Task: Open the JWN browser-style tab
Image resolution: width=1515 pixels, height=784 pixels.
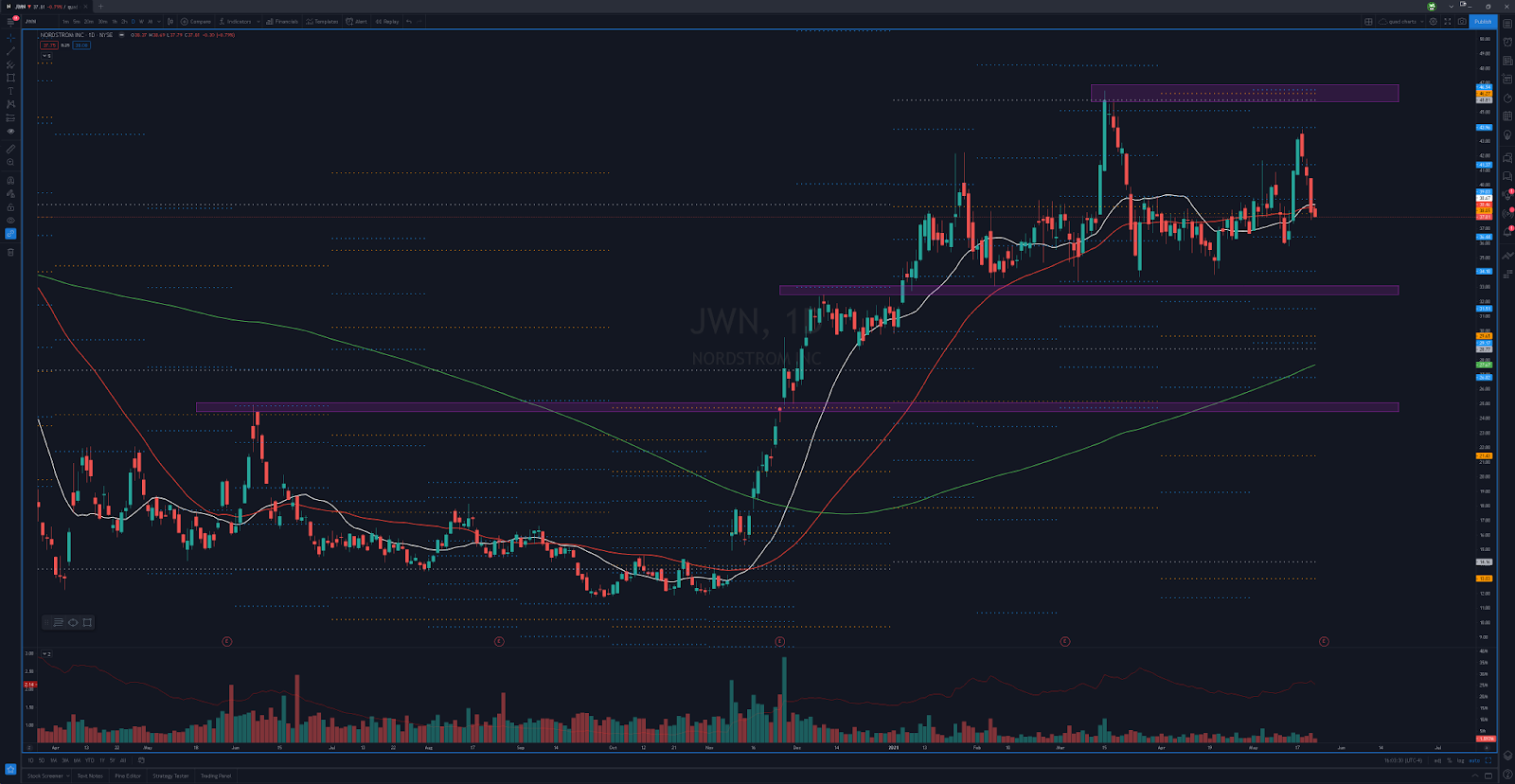Action: (45, 7)
